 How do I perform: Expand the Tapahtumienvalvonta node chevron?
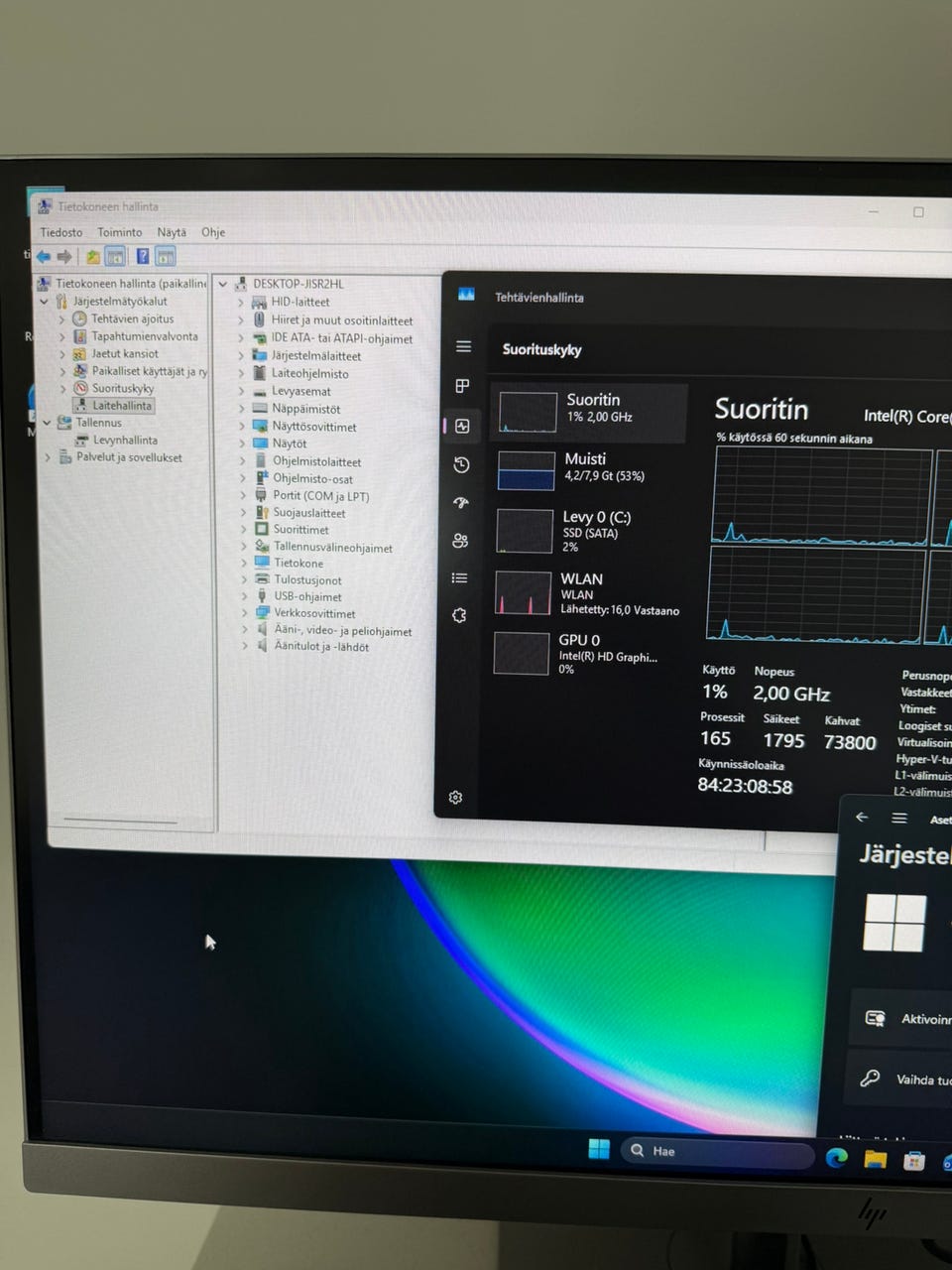point(61,336)
